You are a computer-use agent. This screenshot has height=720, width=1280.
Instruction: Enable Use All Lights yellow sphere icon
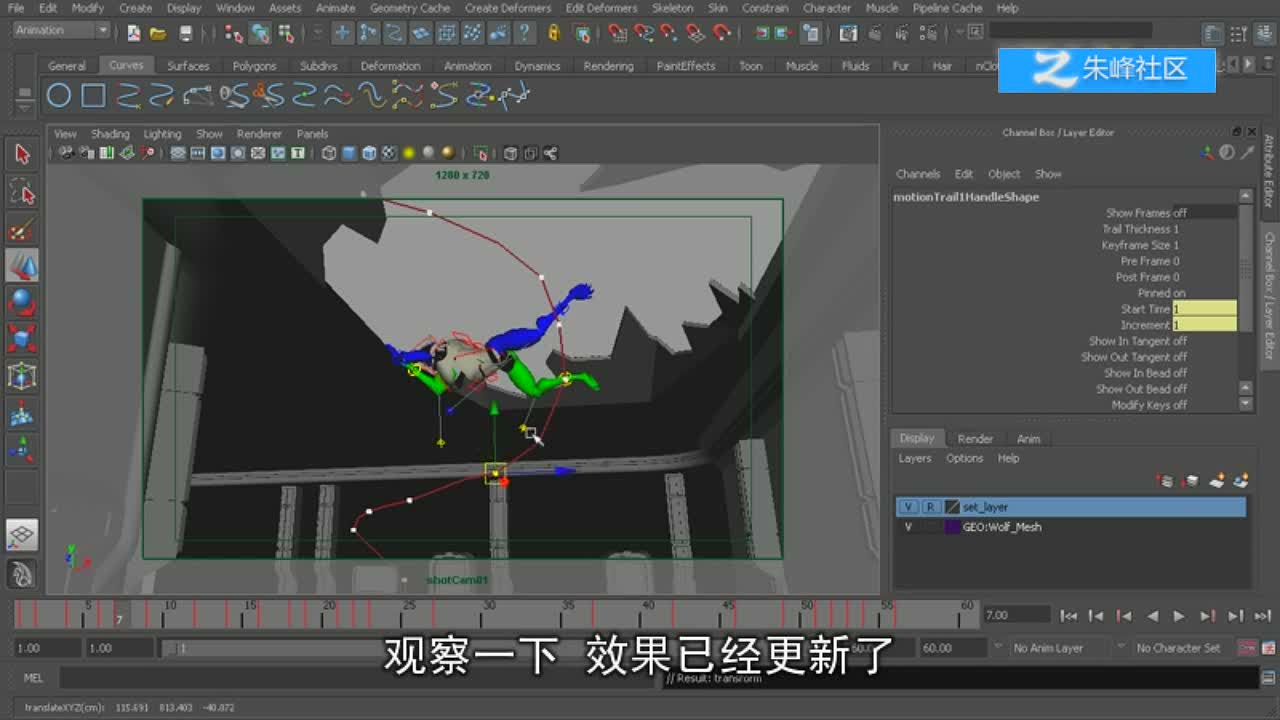[409, 153]
